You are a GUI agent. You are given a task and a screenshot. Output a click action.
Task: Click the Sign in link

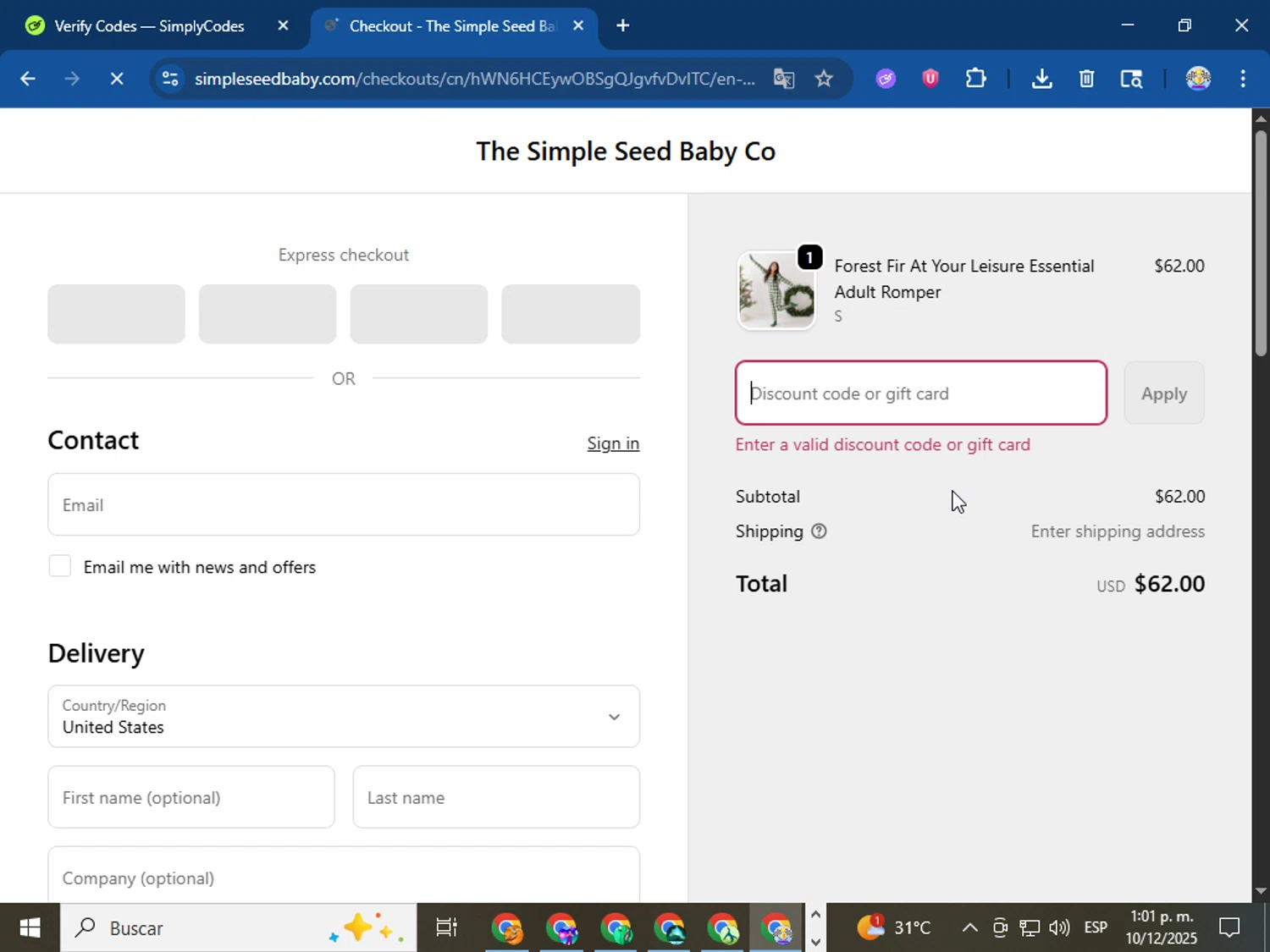tap(613, 443)
